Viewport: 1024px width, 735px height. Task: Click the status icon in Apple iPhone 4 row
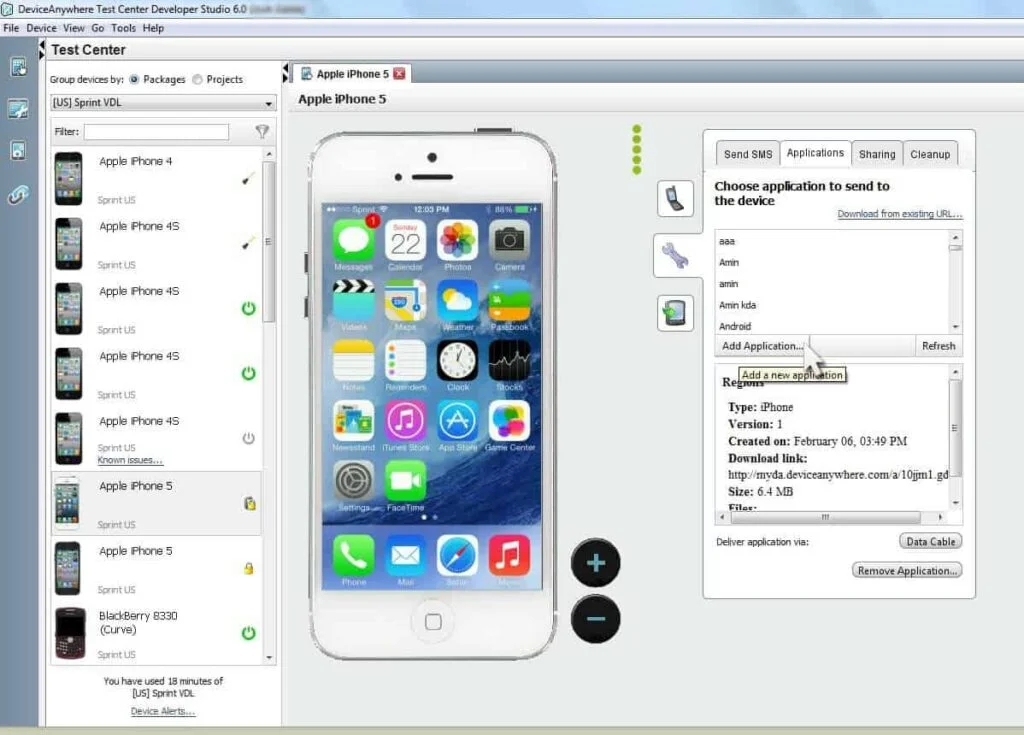248,178
